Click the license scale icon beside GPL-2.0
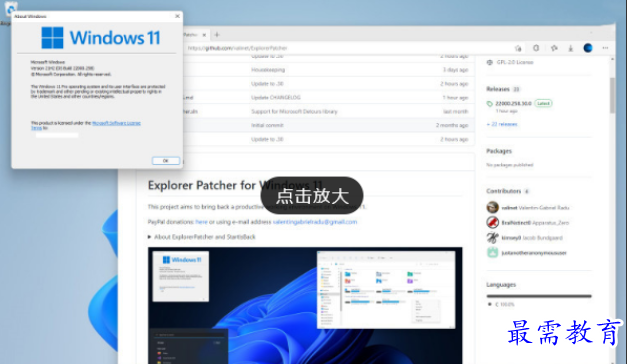This screenshot has width=629, height=364. tap(489, 62)
